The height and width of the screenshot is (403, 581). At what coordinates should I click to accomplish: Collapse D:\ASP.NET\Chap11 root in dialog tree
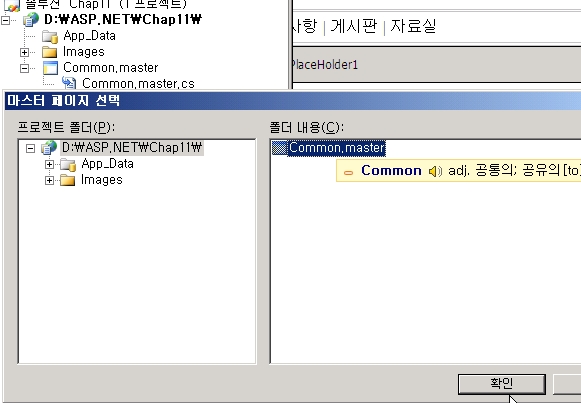click(31, 149)
